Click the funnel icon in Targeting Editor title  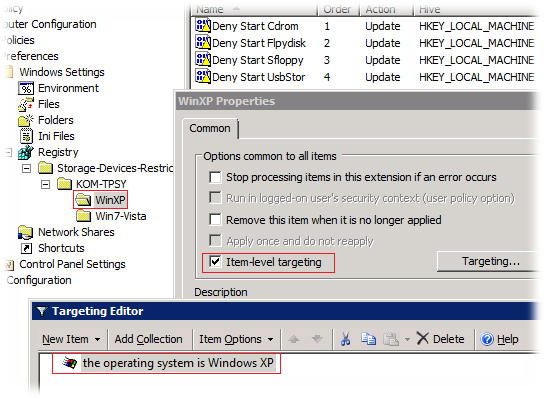click(42, 311)
